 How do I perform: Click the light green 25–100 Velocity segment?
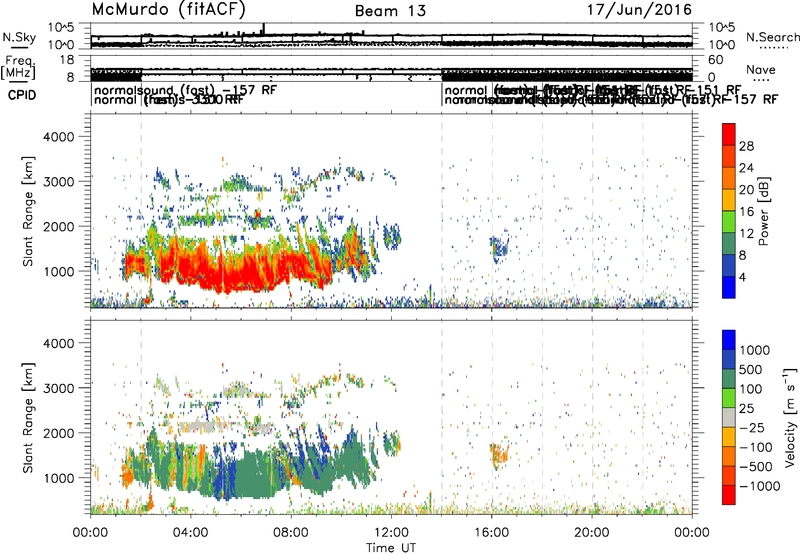tap(729, 398)
